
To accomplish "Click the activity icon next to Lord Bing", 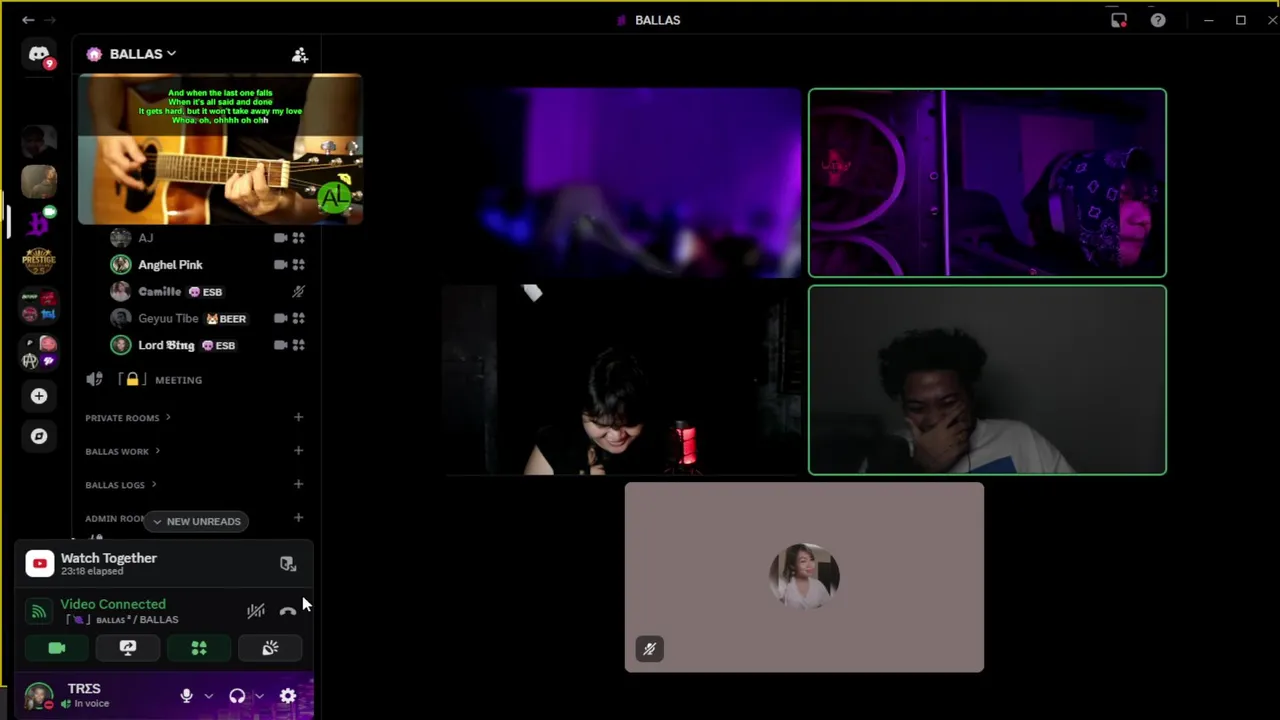I will click(x=298, y=346).
